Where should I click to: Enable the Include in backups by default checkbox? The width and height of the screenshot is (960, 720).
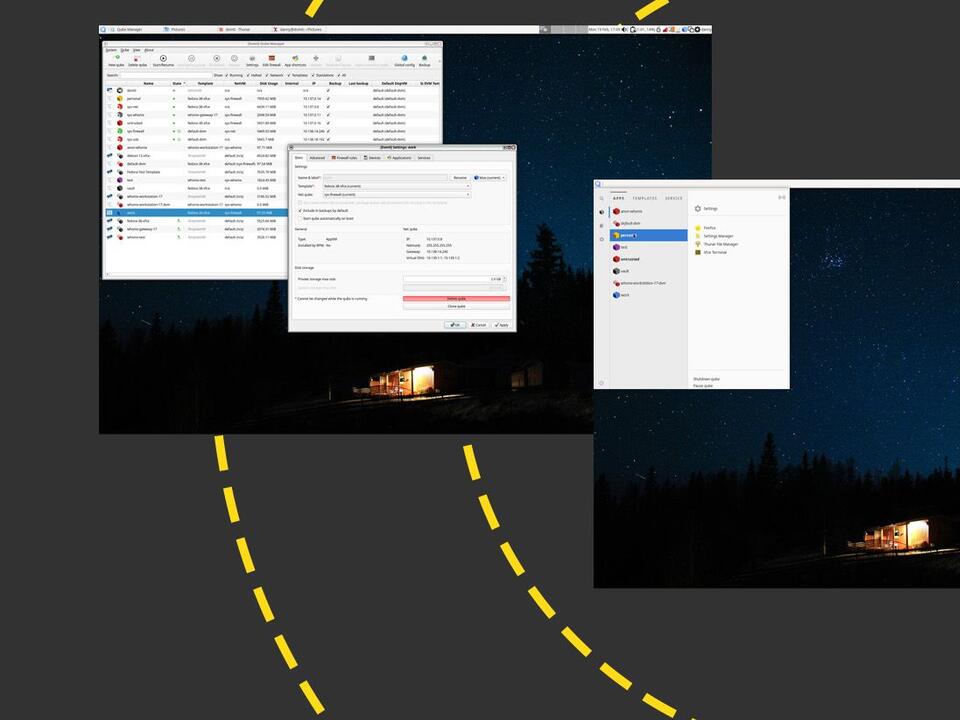[x=299, y=211]
